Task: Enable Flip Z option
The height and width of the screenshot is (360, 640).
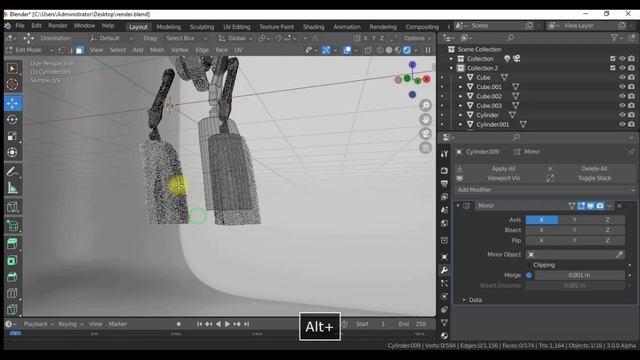Action: click(608, 240)
